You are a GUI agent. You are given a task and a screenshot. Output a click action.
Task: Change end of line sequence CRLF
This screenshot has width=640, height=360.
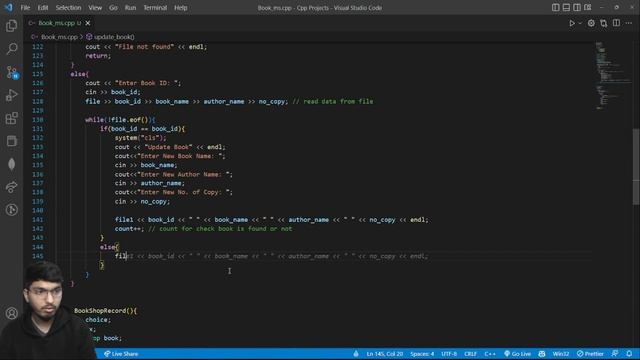[470, 354]
